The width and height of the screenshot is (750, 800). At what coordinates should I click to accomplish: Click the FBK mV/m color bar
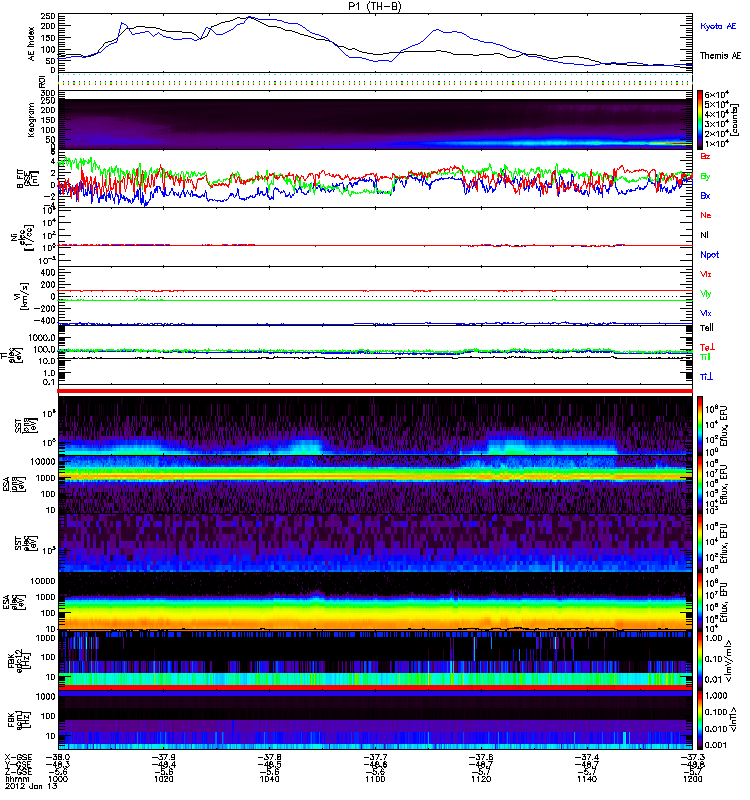click(x=700, y=660)
